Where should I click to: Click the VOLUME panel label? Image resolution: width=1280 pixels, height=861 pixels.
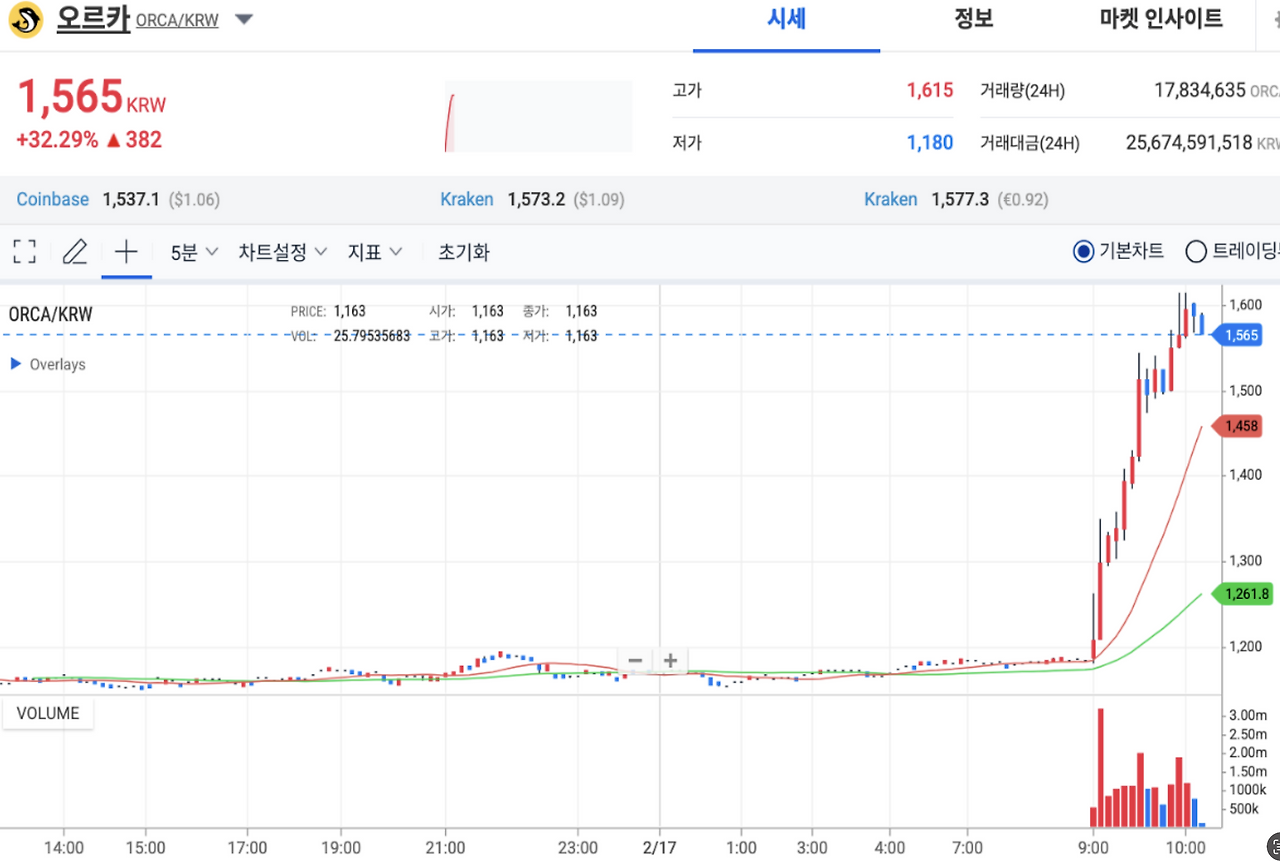[47, 713]
